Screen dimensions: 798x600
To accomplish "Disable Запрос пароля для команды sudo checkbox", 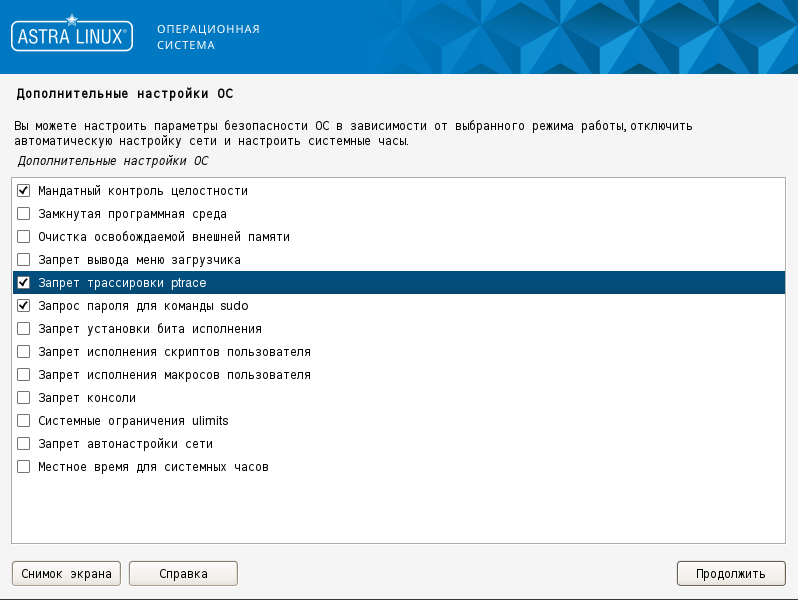I will pos(23,306).
